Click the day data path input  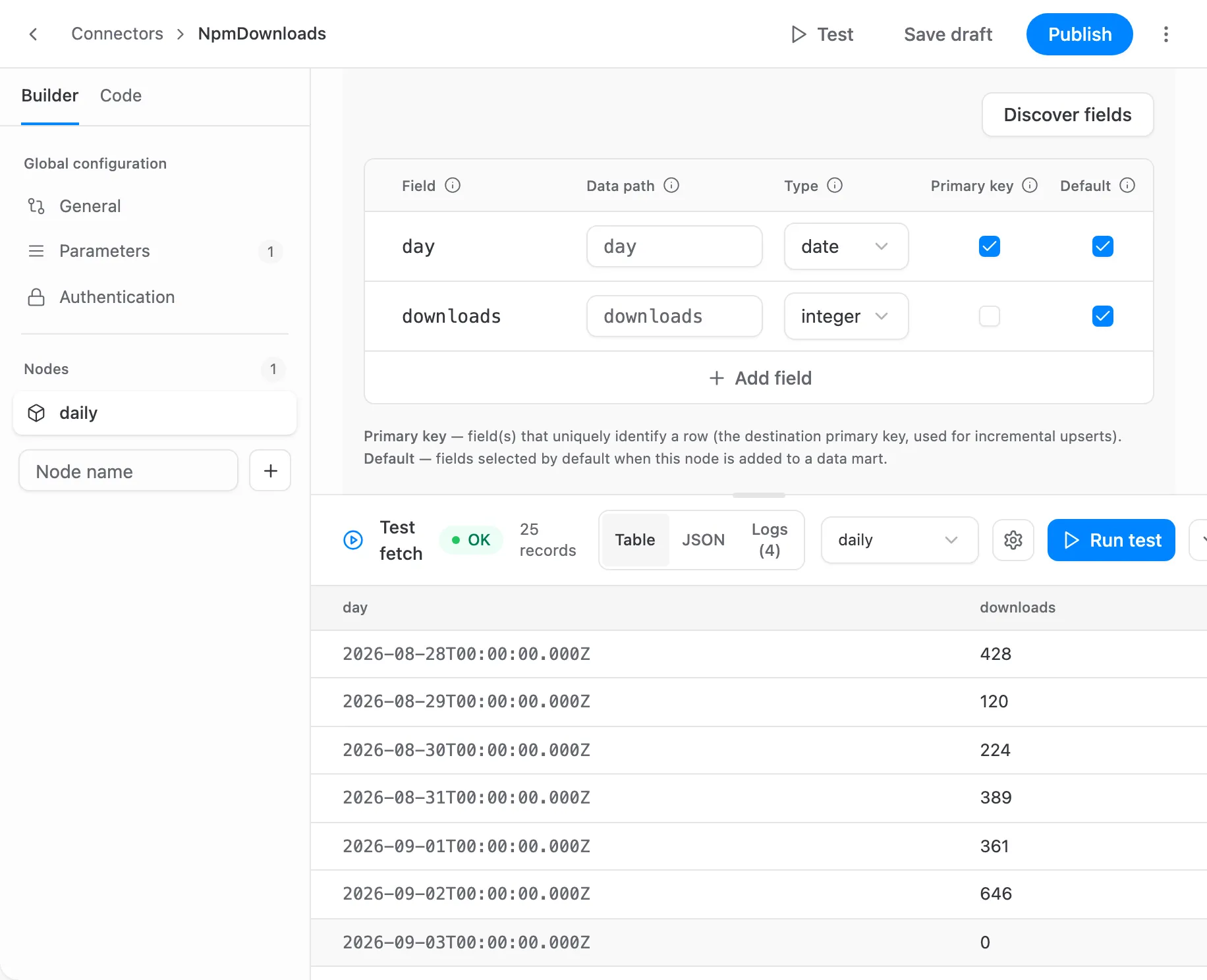tap(675, 246)
